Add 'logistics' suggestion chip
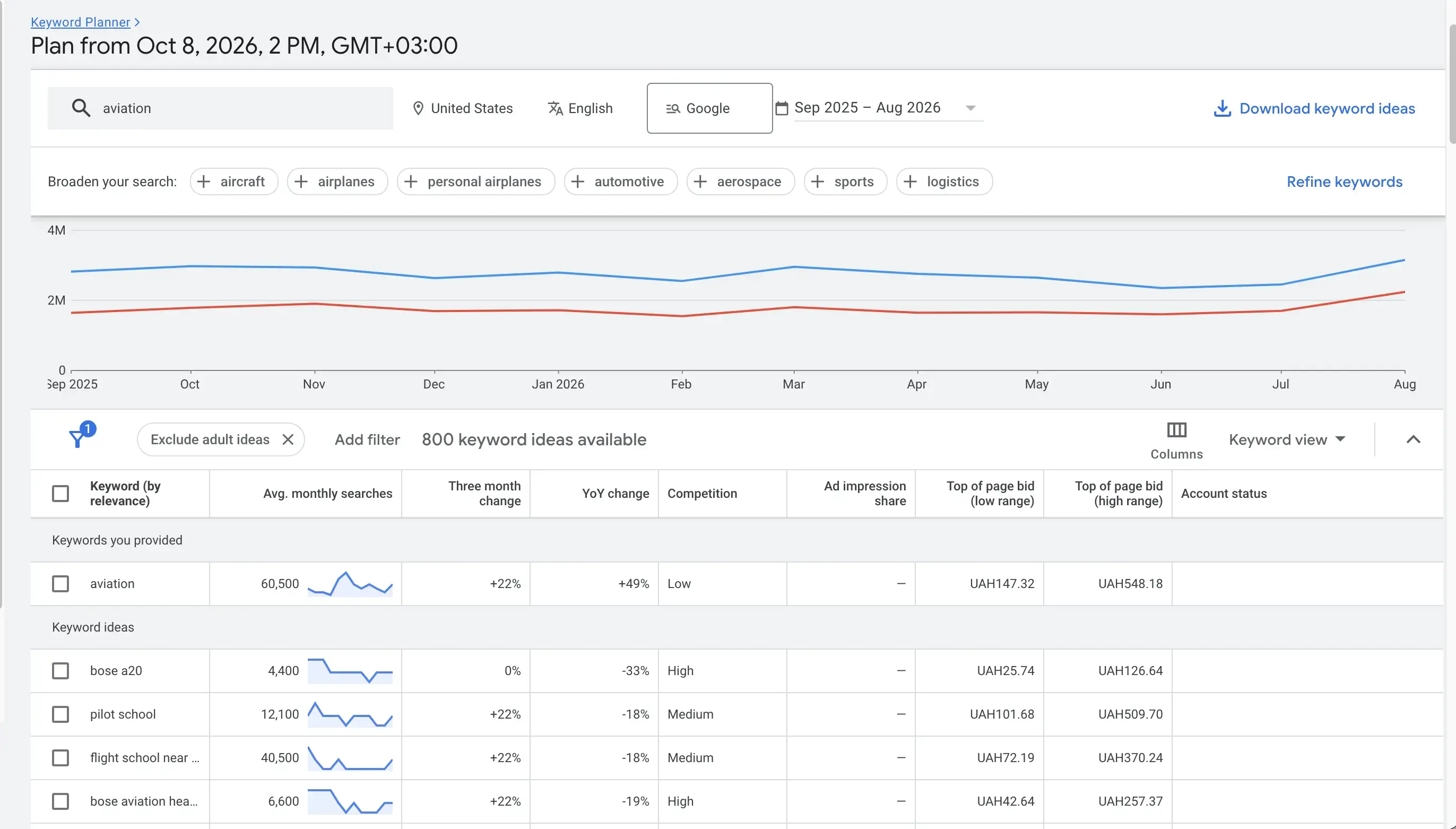Viewport: 1456px width, 829px height. (x=944, y=182)
